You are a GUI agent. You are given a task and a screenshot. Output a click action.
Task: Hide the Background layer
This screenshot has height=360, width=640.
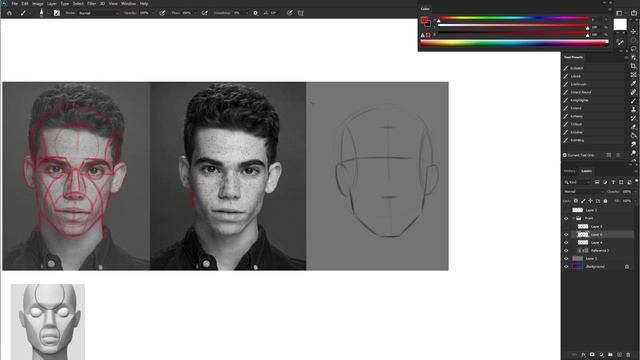(566, 267)
